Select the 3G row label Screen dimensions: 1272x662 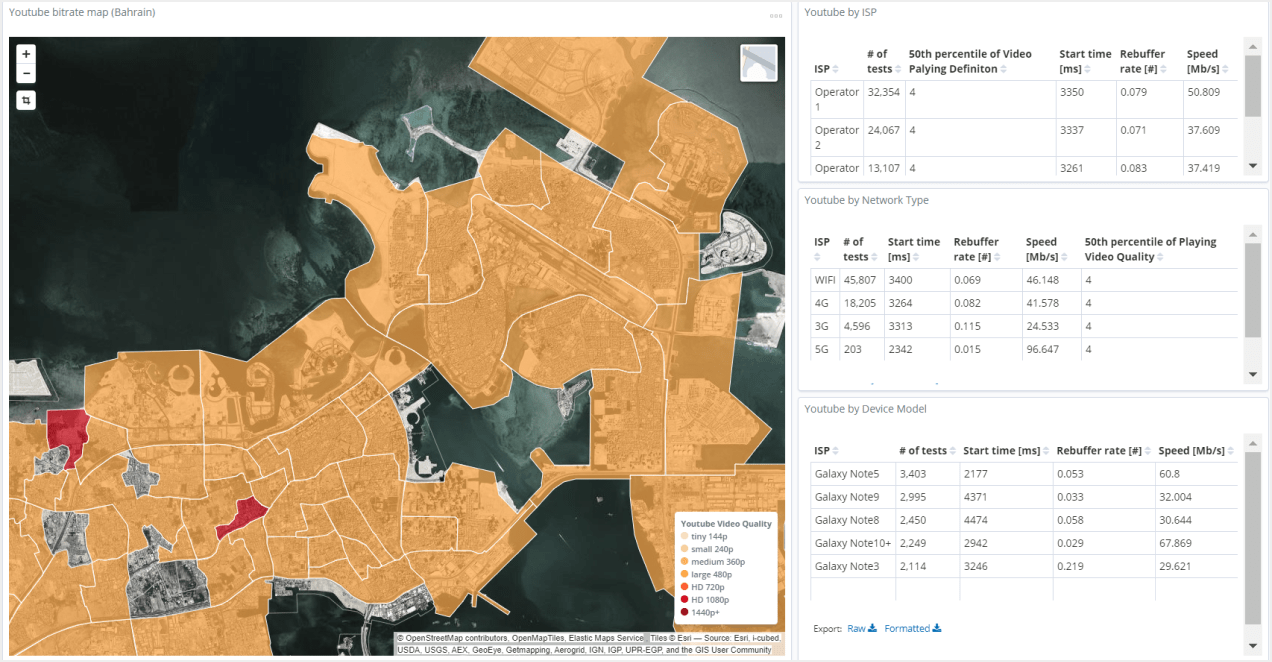tap(822, 326)
